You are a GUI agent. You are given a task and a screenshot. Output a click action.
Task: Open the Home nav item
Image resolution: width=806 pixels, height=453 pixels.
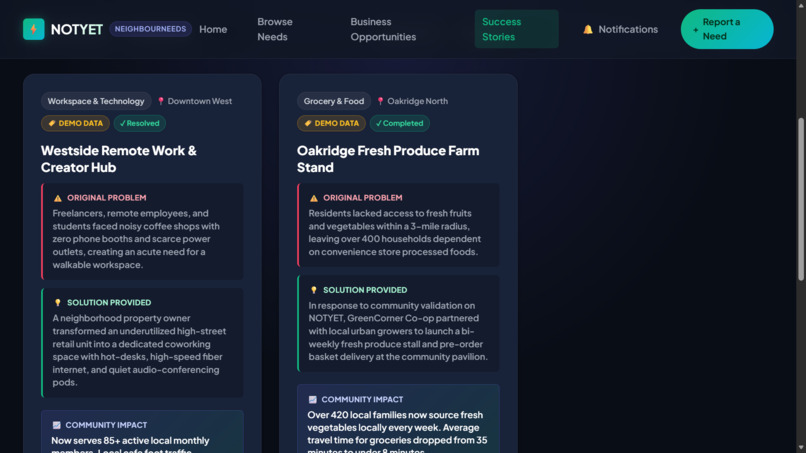click(213, 29)
